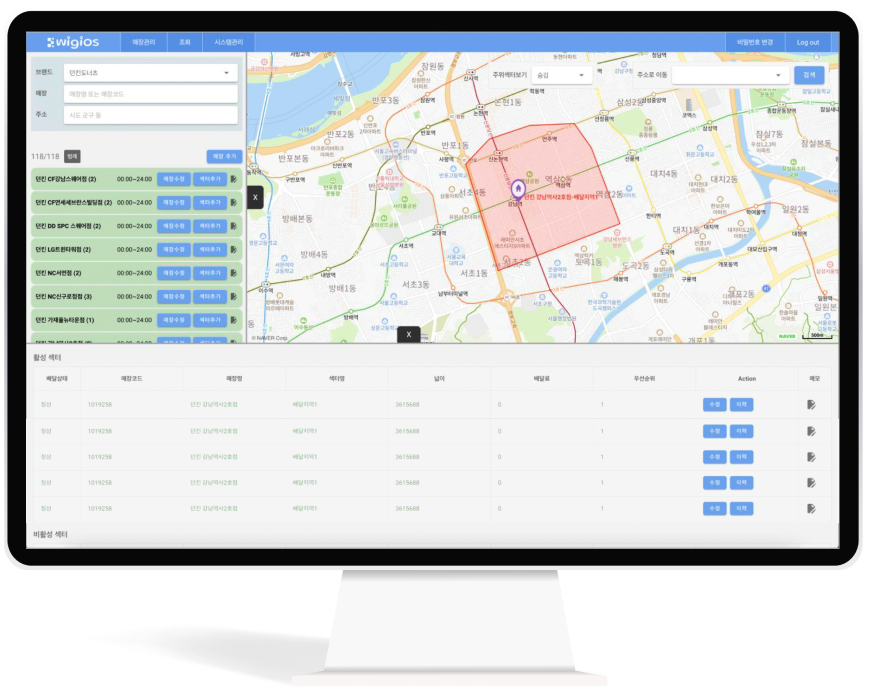Viewport: 869px width, 689px height.
Task: Click the 배달료 column header
Action: 541,379
